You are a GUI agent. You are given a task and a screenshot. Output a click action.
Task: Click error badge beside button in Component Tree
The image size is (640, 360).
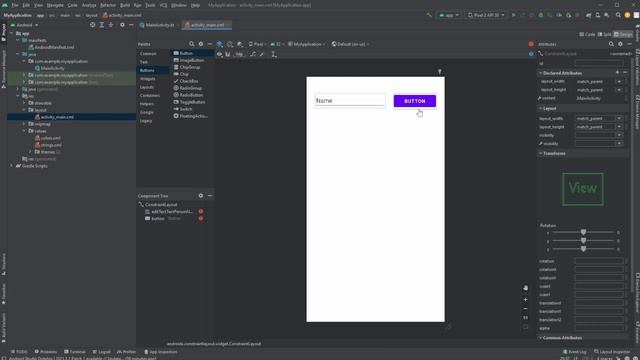coord(201,218)
